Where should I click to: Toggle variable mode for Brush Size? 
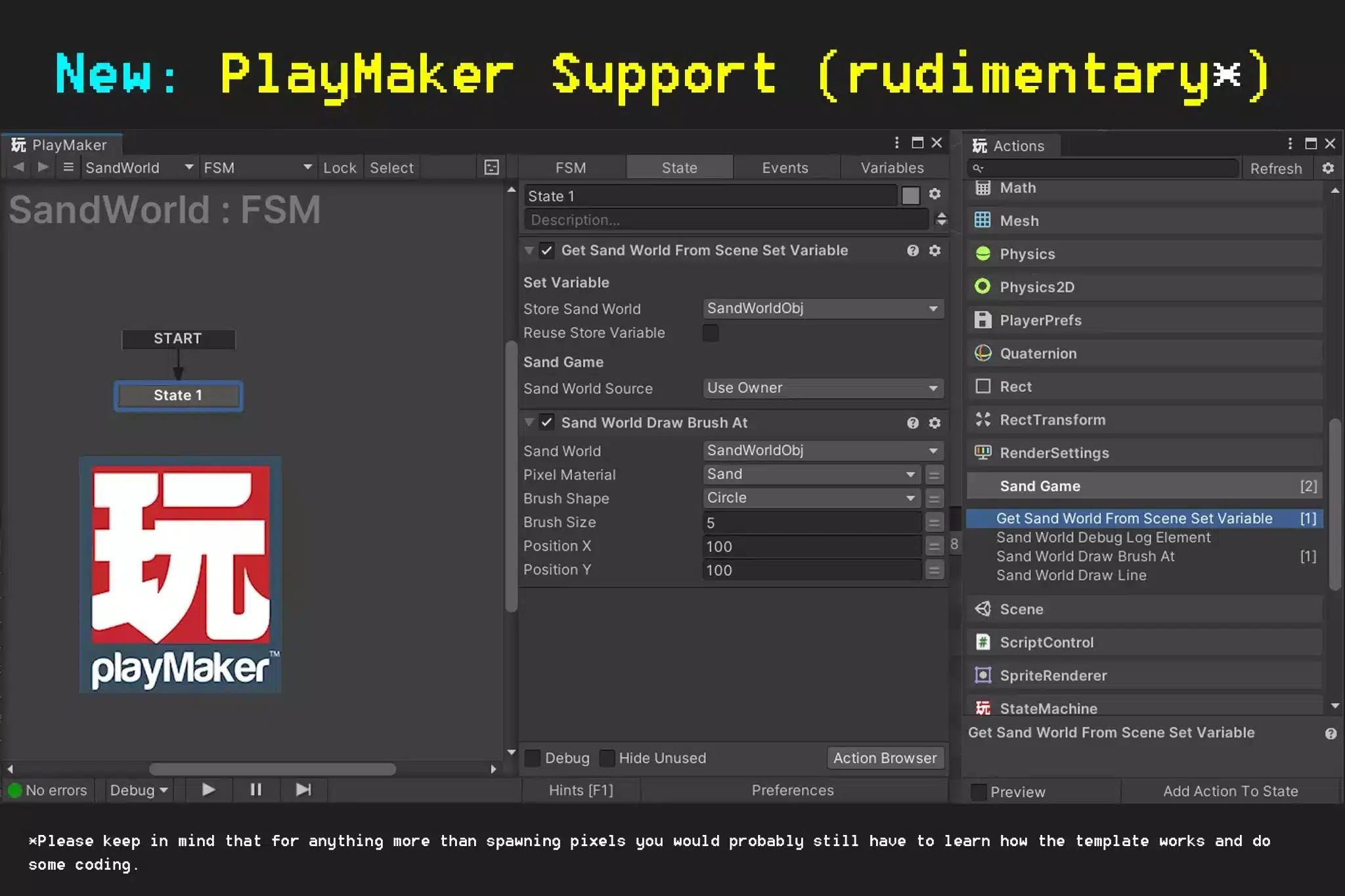(934, 523)
